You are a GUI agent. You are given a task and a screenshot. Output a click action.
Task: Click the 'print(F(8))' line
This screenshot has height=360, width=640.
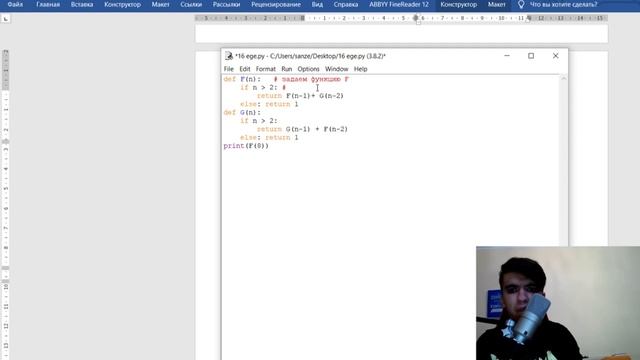coord(246,146)
